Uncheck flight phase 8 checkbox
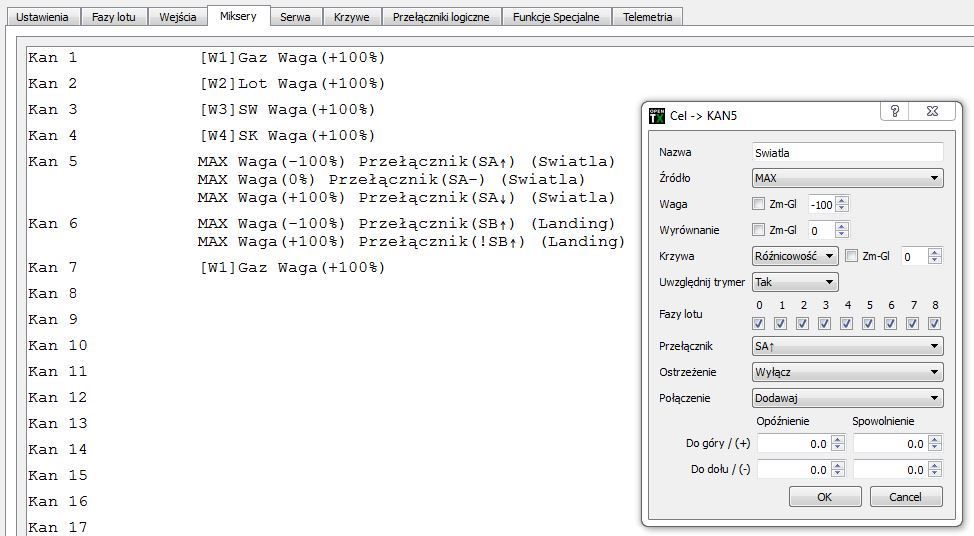974x536 pixels. (934, 323)
